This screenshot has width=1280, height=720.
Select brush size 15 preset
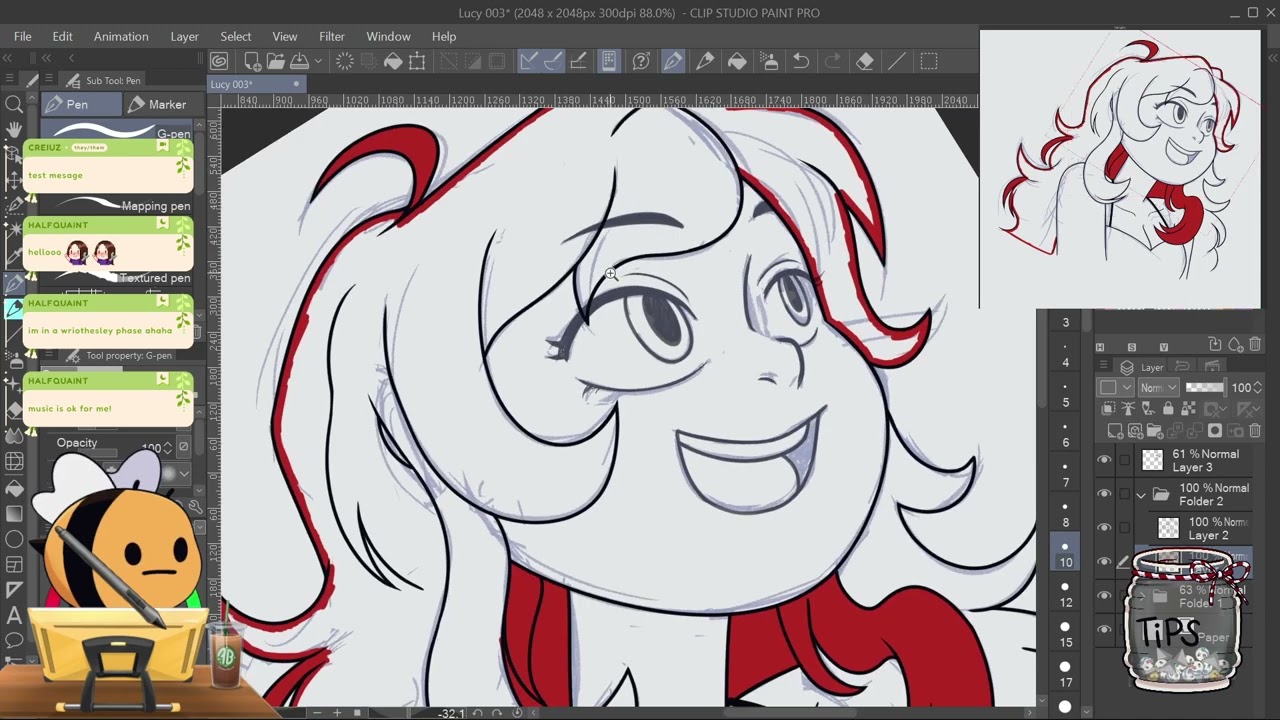pyautogui.click(x=1066, y=634)
